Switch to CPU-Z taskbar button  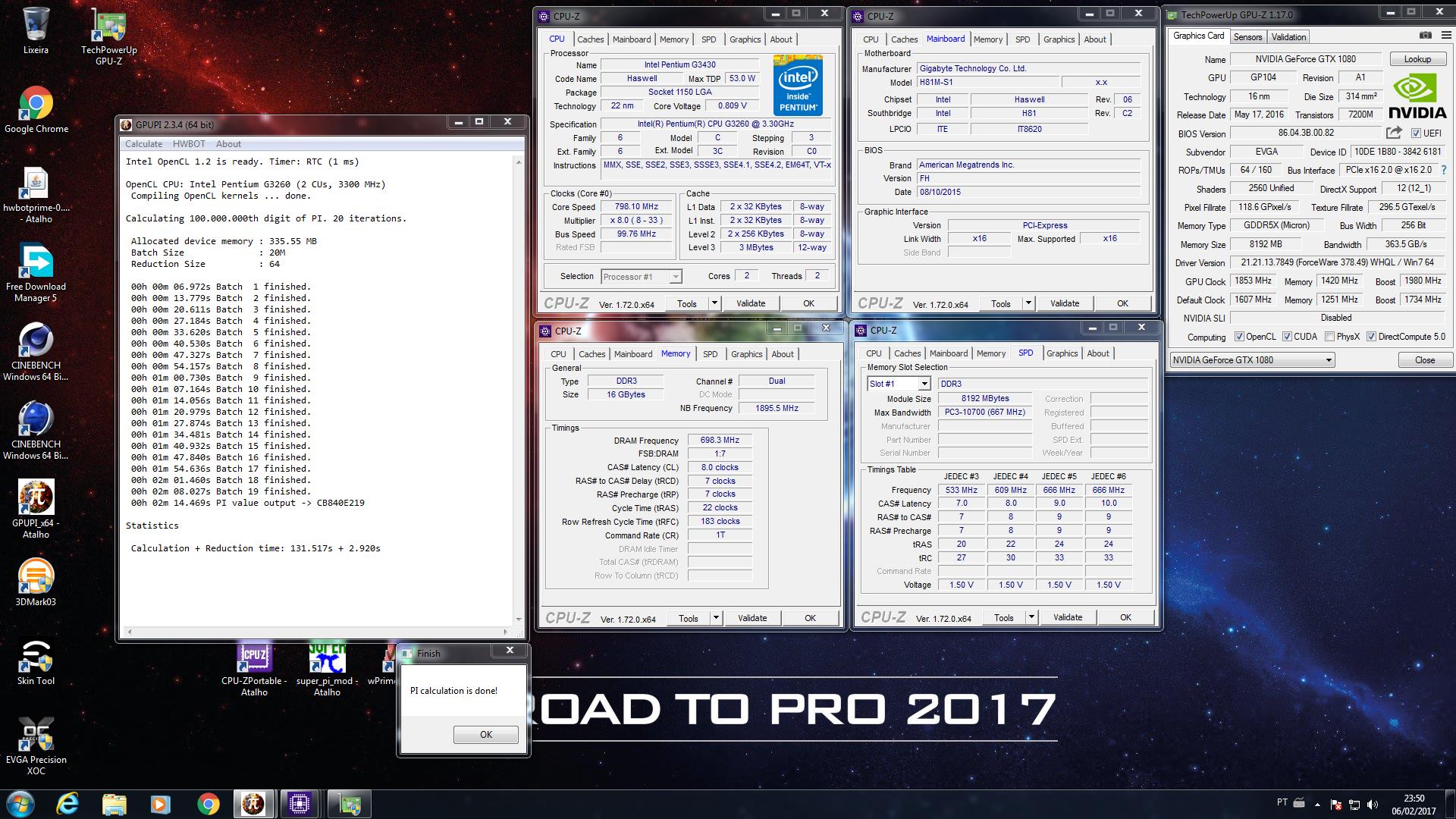(300, 804)
